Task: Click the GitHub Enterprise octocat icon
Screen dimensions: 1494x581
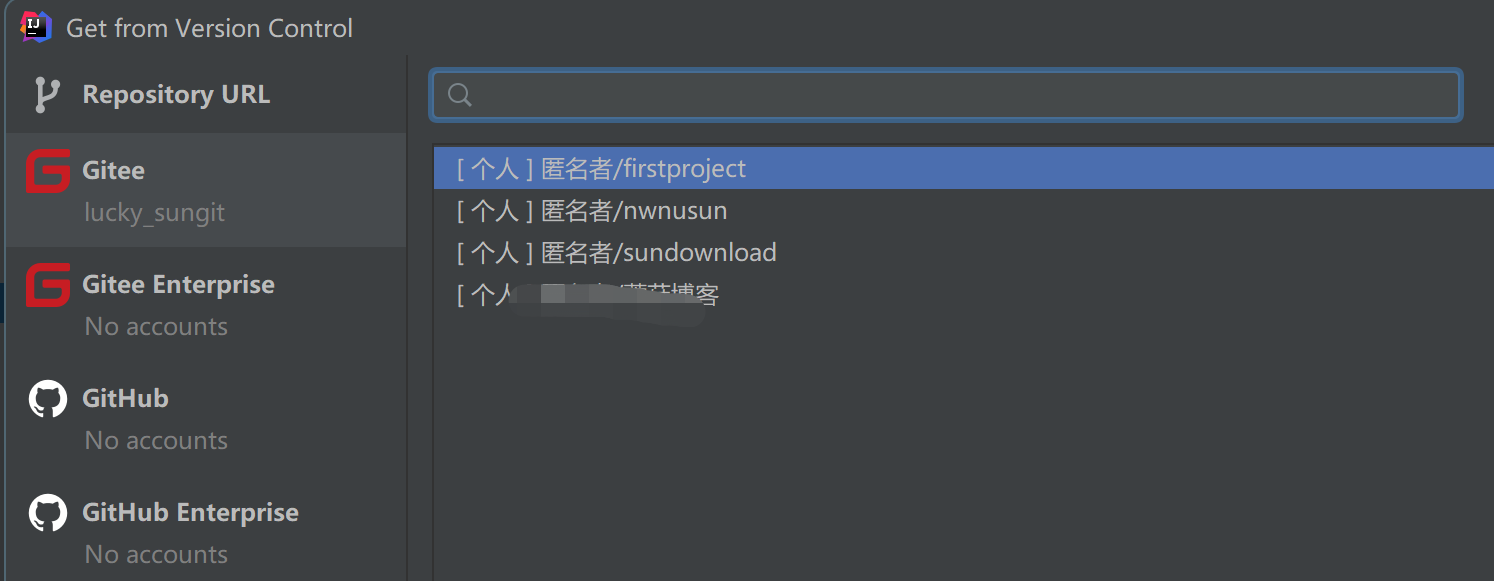Action: [48, 513]
